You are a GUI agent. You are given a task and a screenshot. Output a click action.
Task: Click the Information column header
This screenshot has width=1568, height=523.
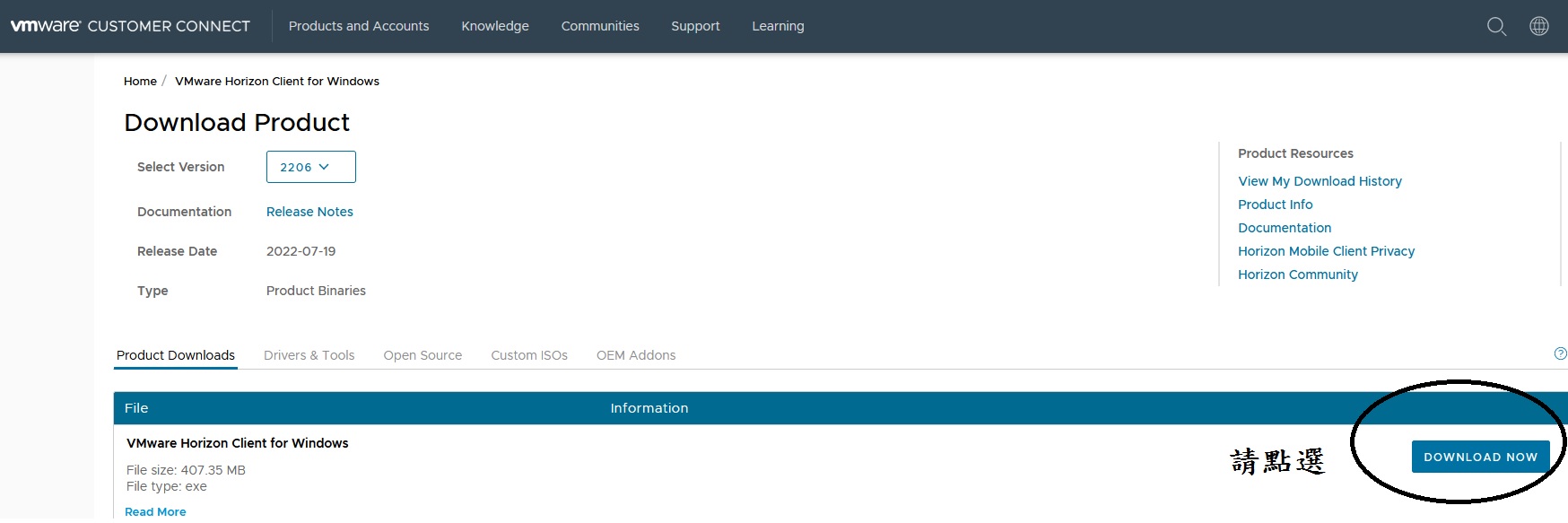coord(649,408)
